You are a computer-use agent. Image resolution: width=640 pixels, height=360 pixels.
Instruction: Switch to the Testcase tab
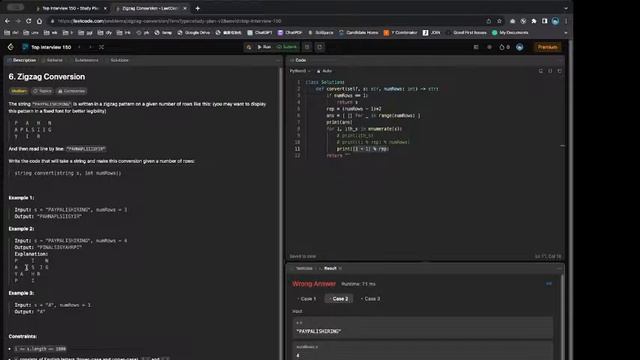[x=302, y=269]
